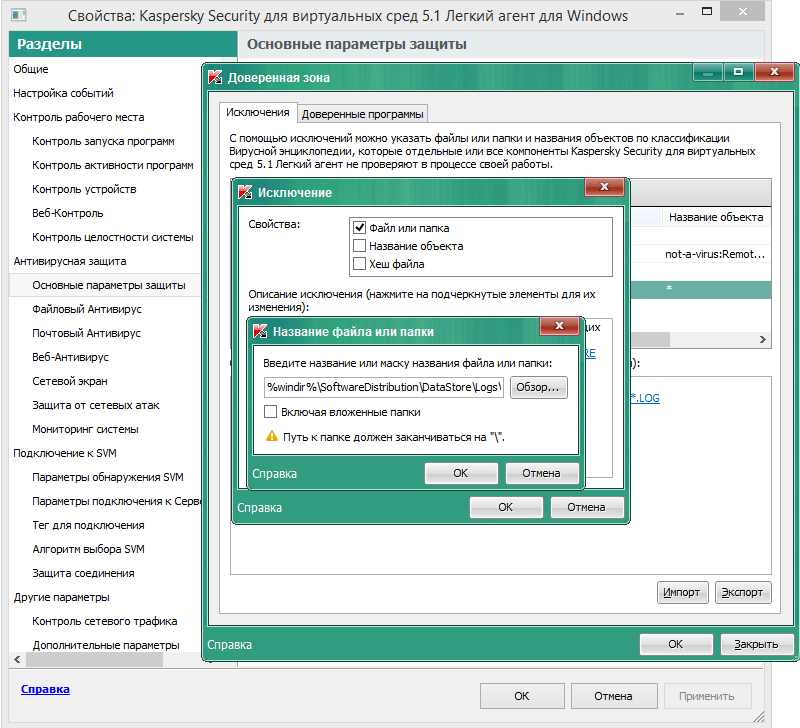Select Общие section in properties window
Image resolution: width=800 pixels, height=728 pixels.
point(31,69)
